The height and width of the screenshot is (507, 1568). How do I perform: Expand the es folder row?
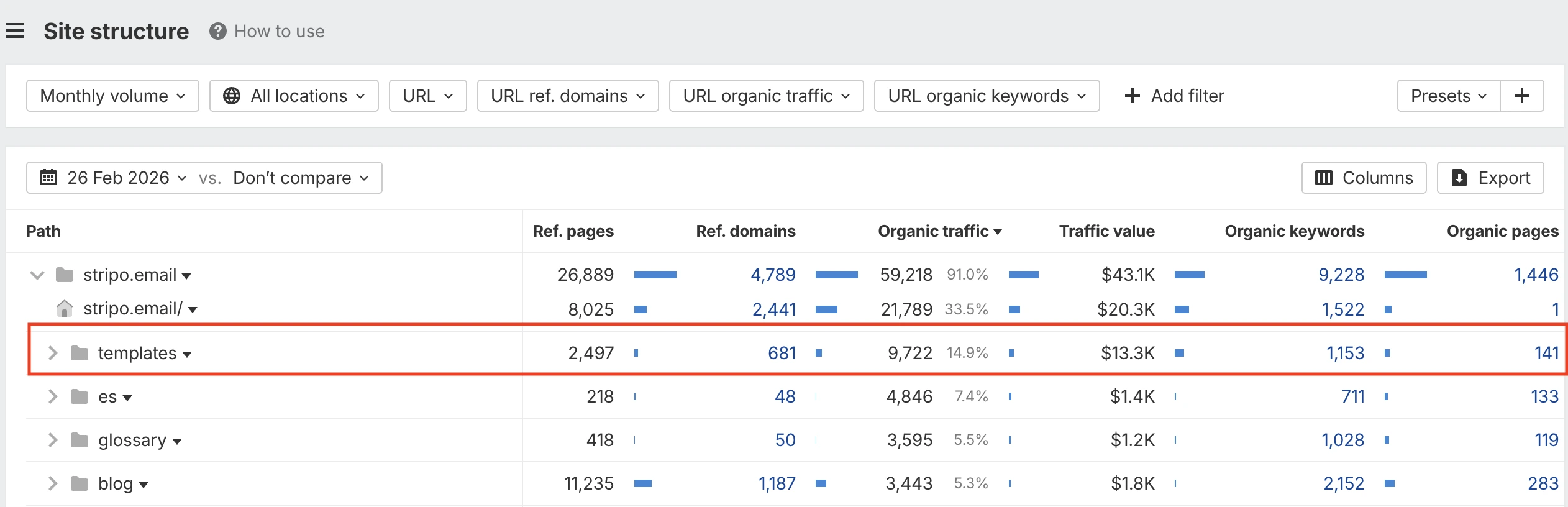click(x=53, y=396)
